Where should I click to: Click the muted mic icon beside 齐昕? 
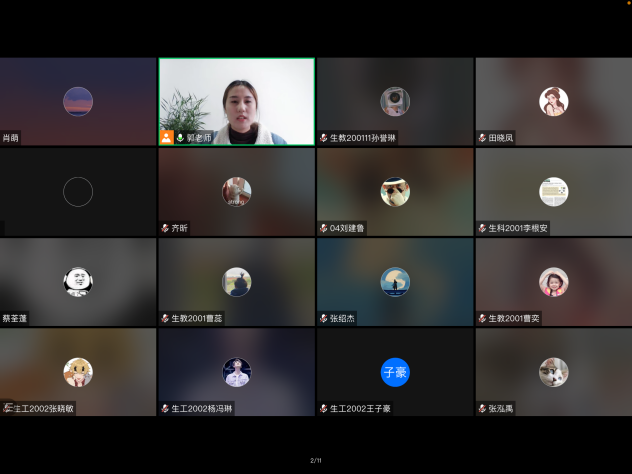point(165,228)
